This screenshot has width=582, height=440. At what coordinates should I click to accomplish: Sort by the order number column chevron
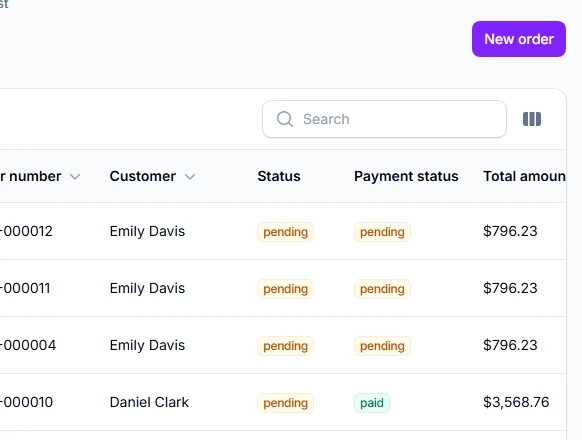[x=75, y=177]
